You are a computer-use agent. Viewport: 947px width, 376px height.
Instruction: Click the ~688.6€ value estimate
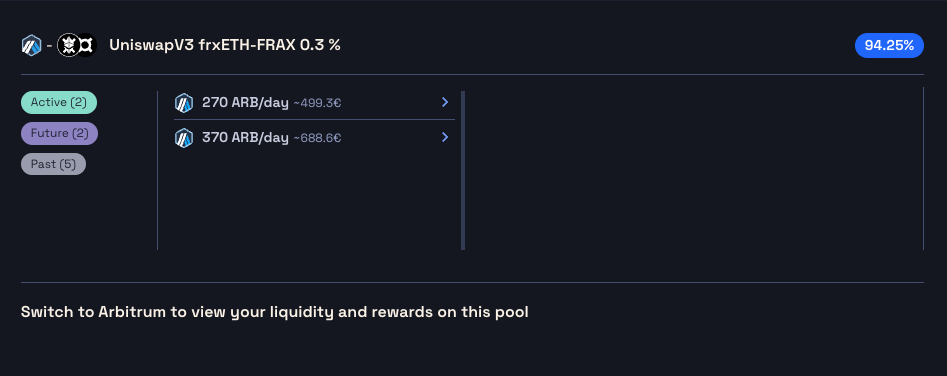[317, 138]
